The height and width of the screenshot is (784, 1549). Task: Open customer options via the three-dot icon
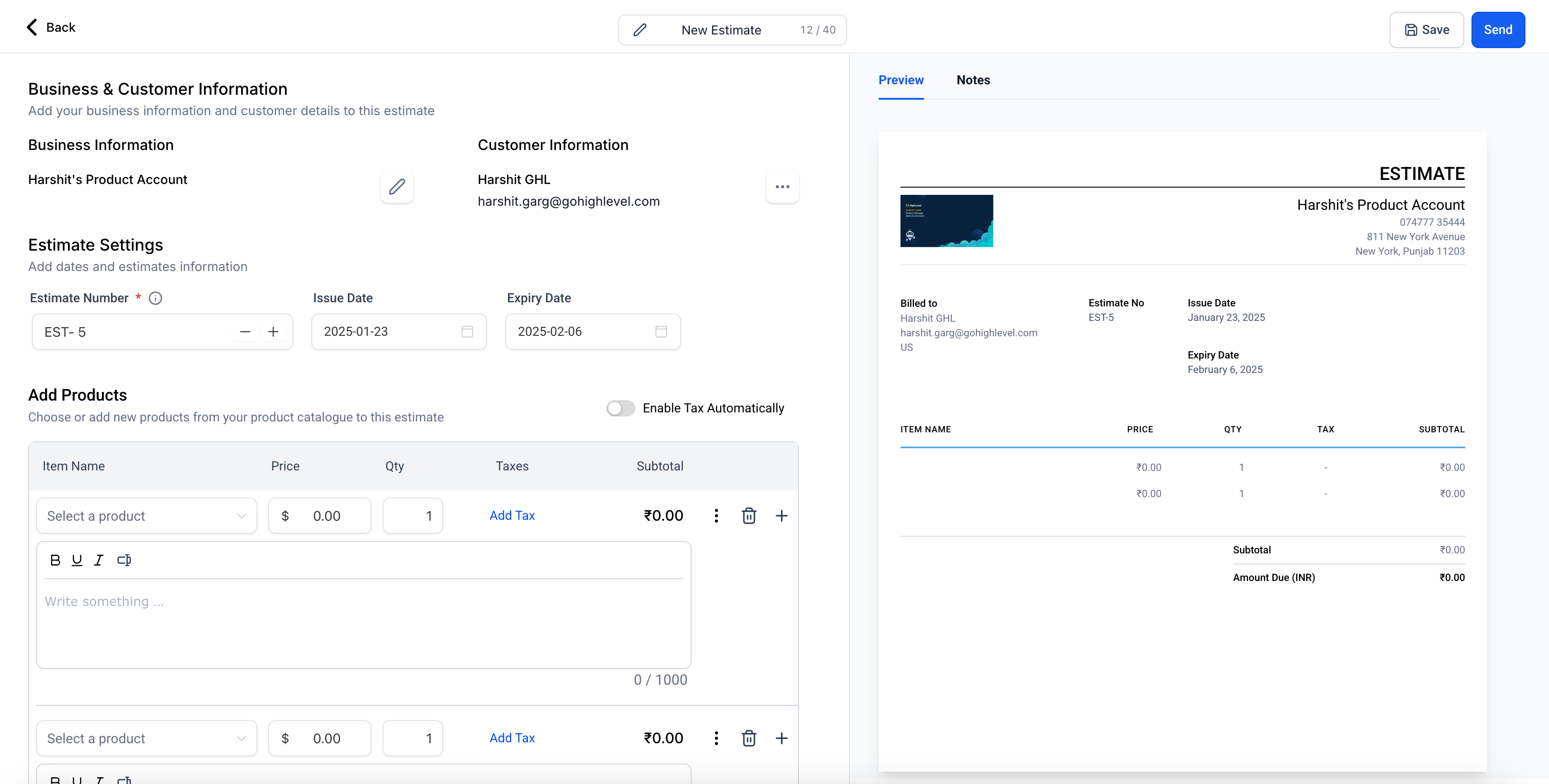(782, 187)
